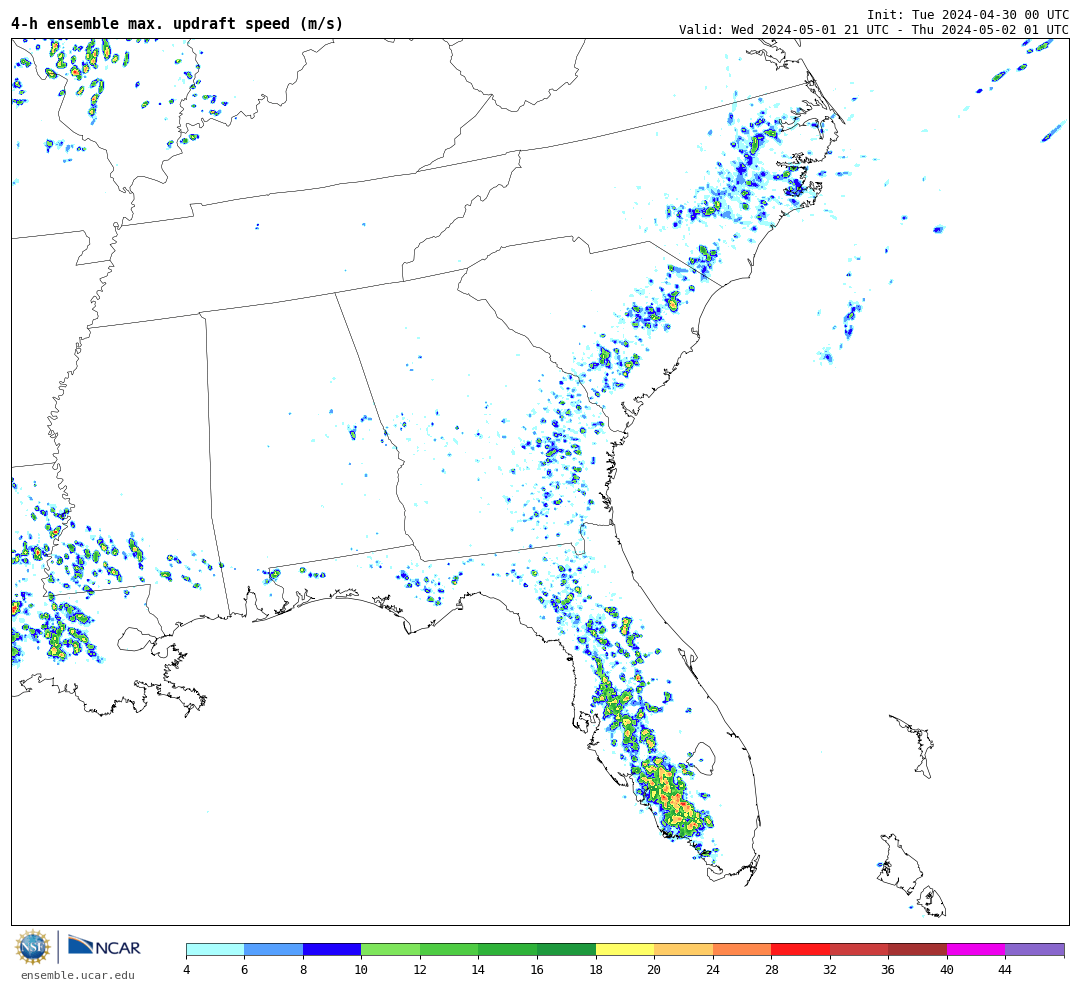Click the NSF logo icon
The width and height of the screenshot is (1080, 988).
point(33,947)
